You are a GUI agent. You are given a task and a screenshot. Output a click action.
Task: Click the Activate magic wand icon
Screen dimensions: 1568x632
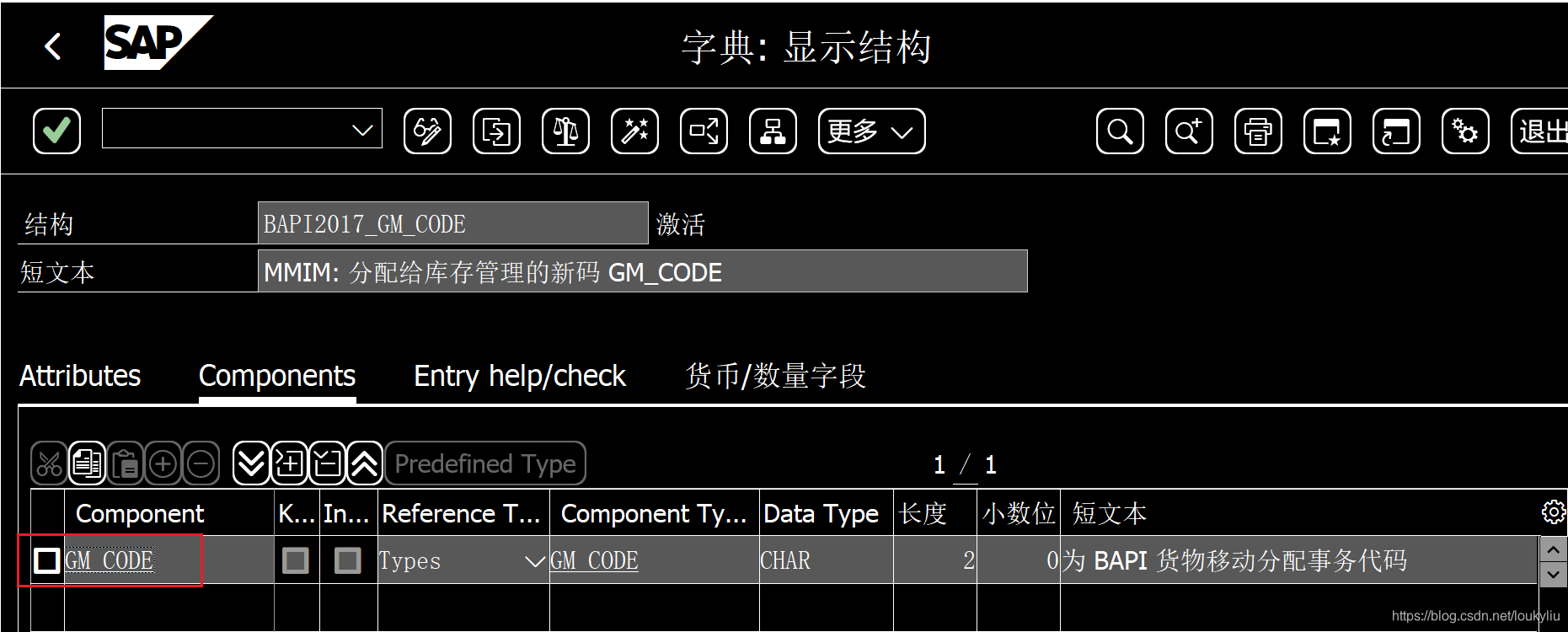[634, 131]
